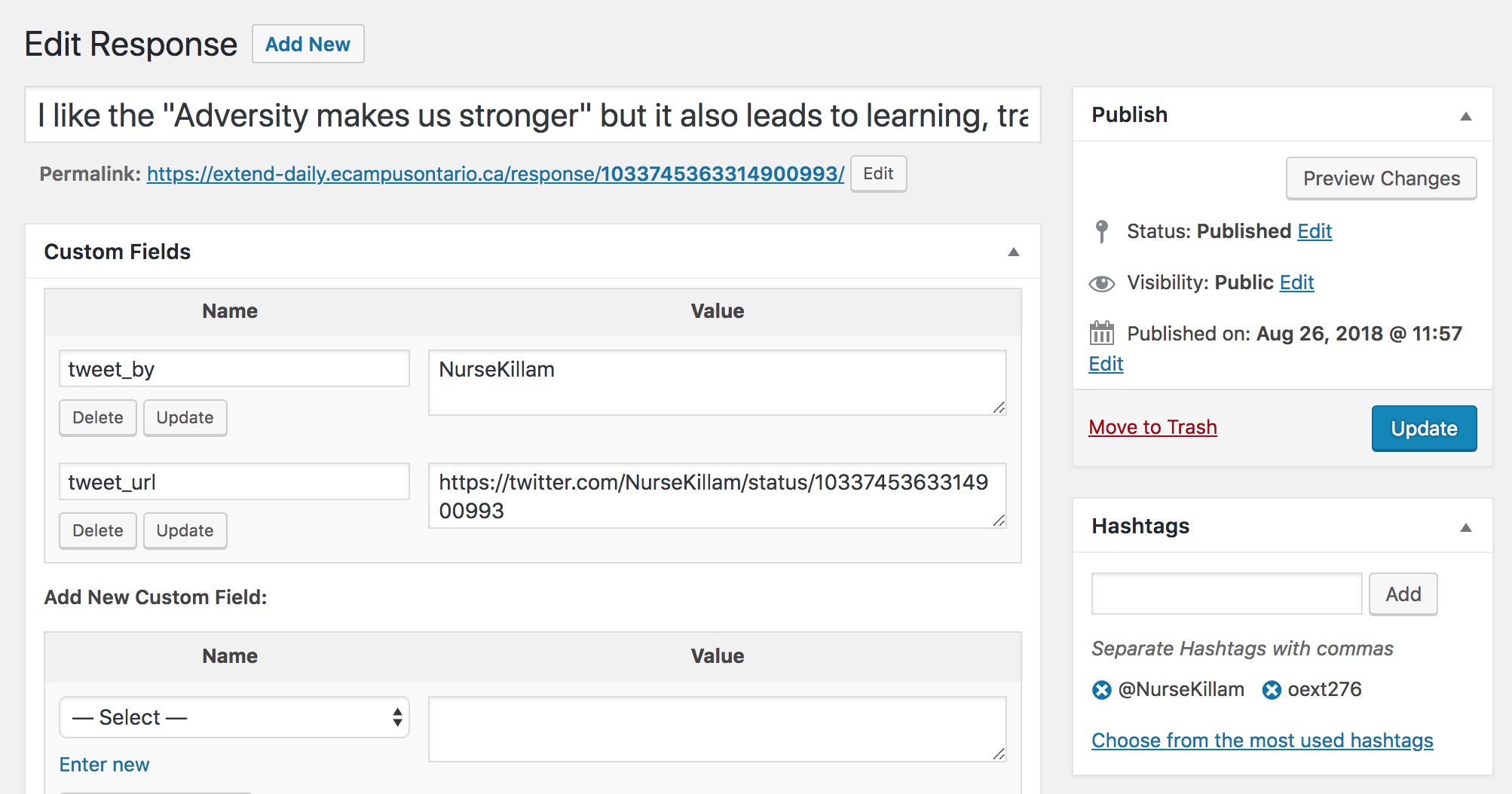1512x794 pixels.
Task: Collapse the Hashtags panel
Action: click(1466, 527)
